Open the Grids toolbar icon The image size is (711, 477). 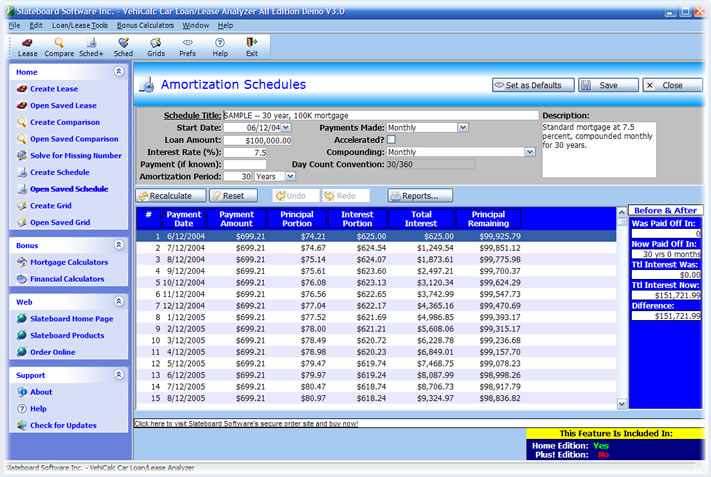pos(156,46)
